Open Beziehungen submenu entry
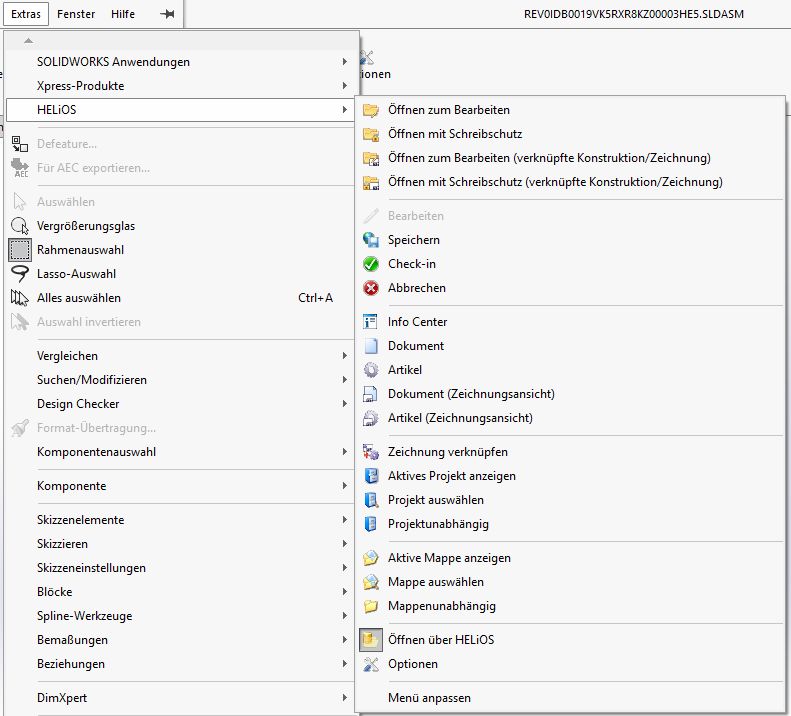This screenshot has width=791, height=716. [x=180, y=664]
